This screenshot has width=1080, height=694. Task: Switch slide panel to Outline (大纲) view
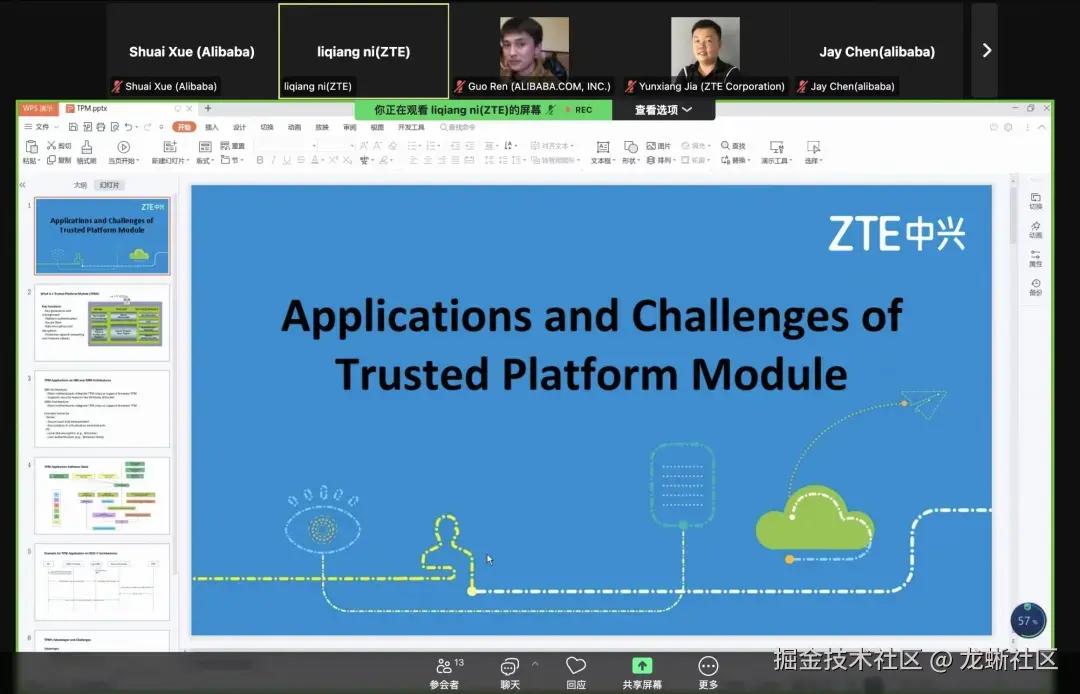tap(81, 185)
